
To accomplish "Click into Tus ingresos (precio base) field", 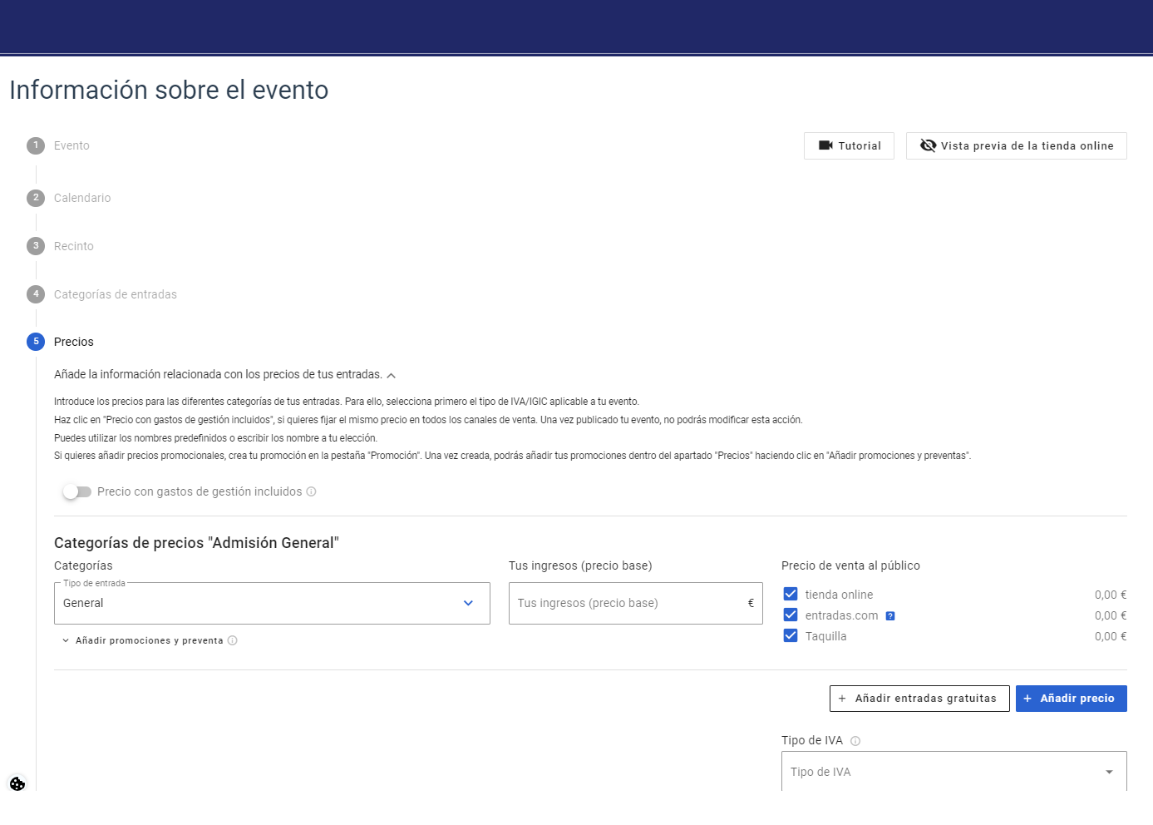I will 626,603.
